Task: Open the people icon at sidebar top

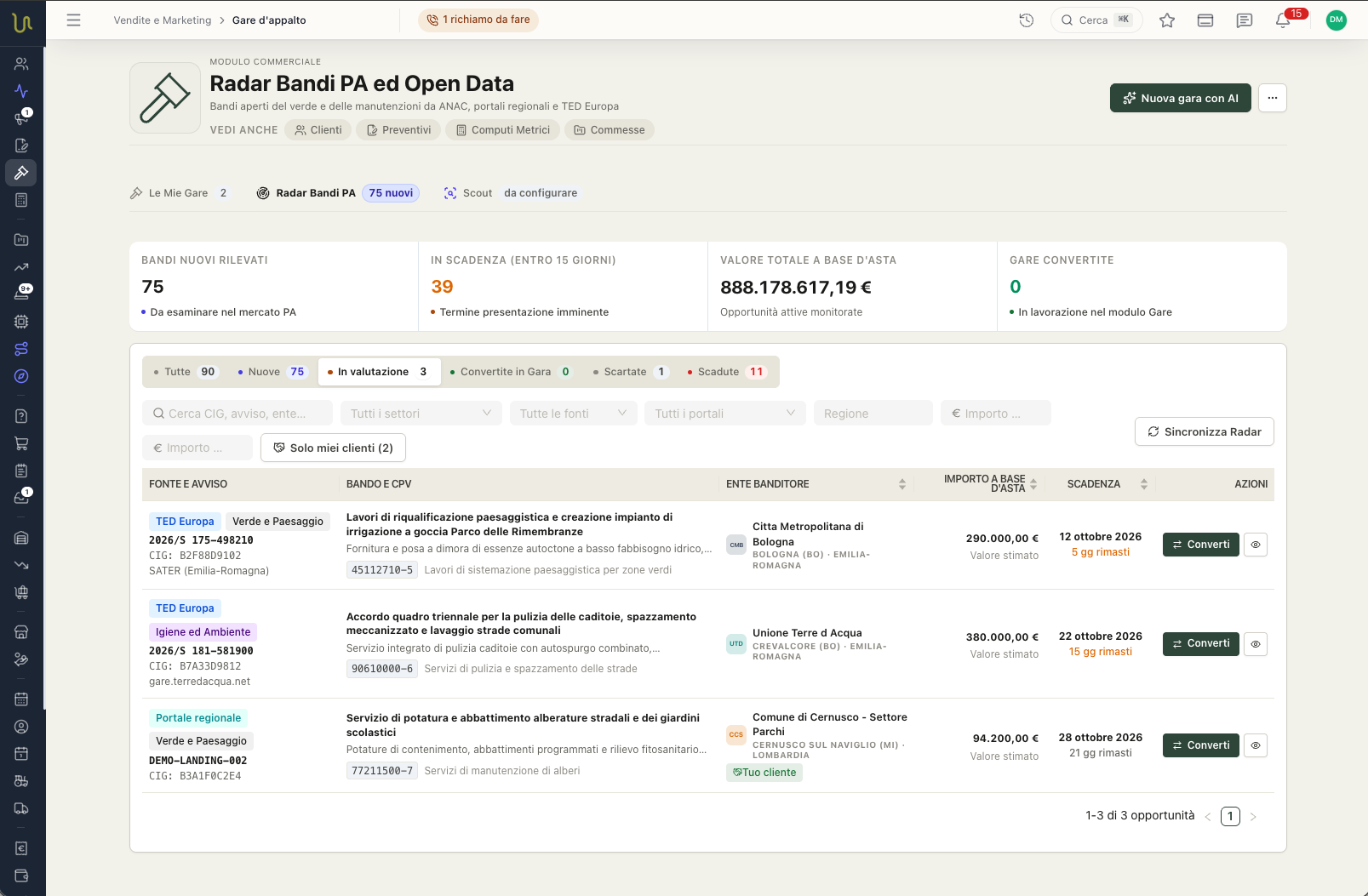Action: coord(21,64)
